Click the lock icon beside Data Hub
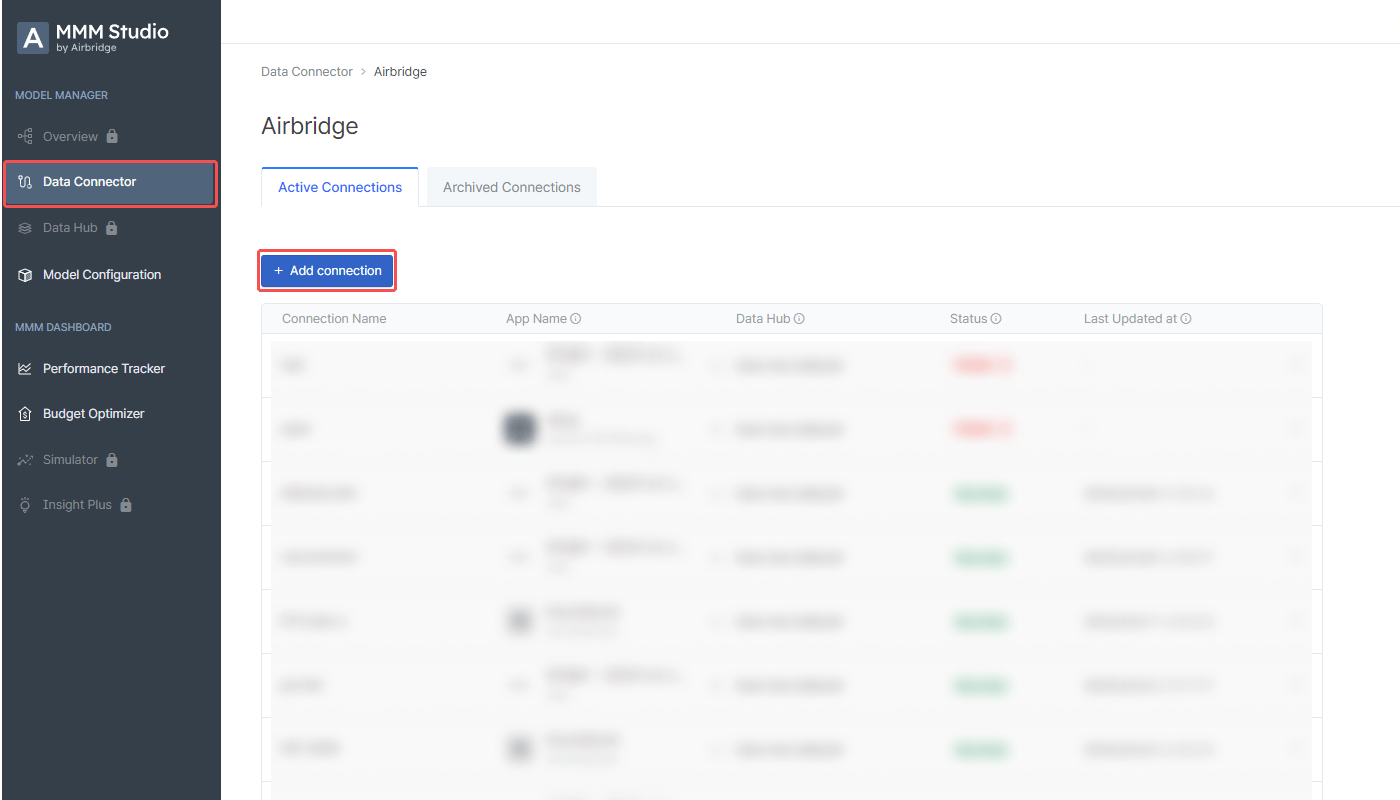The width and height of the screenshot is (1400, 800). coord(112,227)
